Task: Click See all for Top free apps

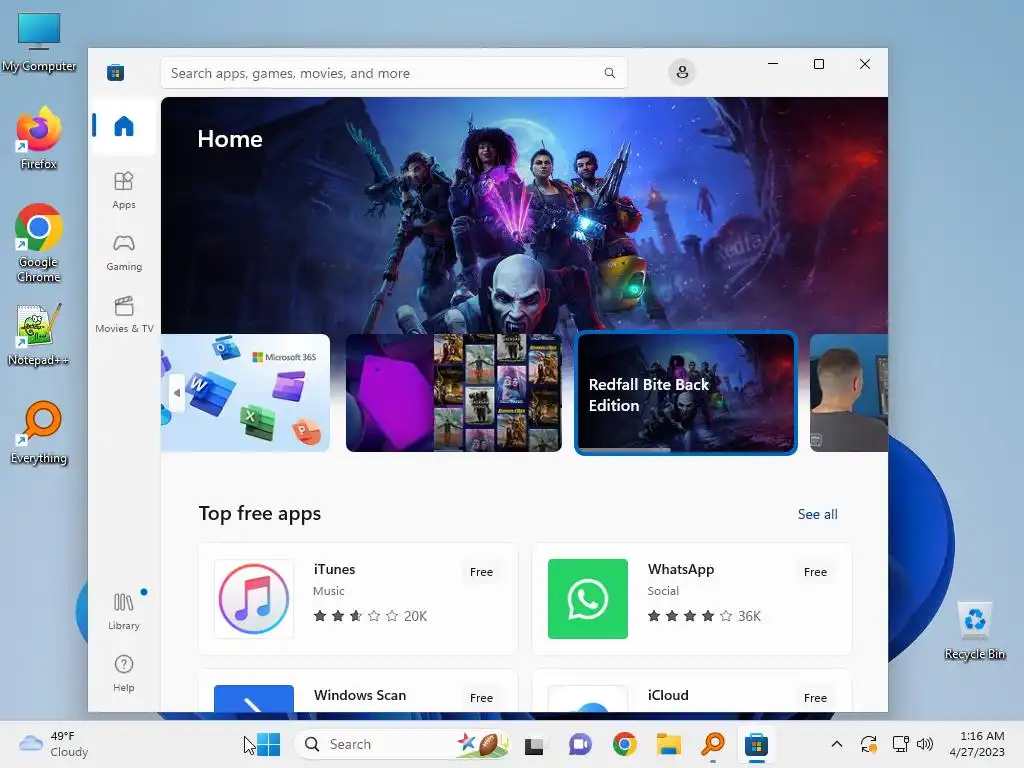Action: click(x=818, y=514)
